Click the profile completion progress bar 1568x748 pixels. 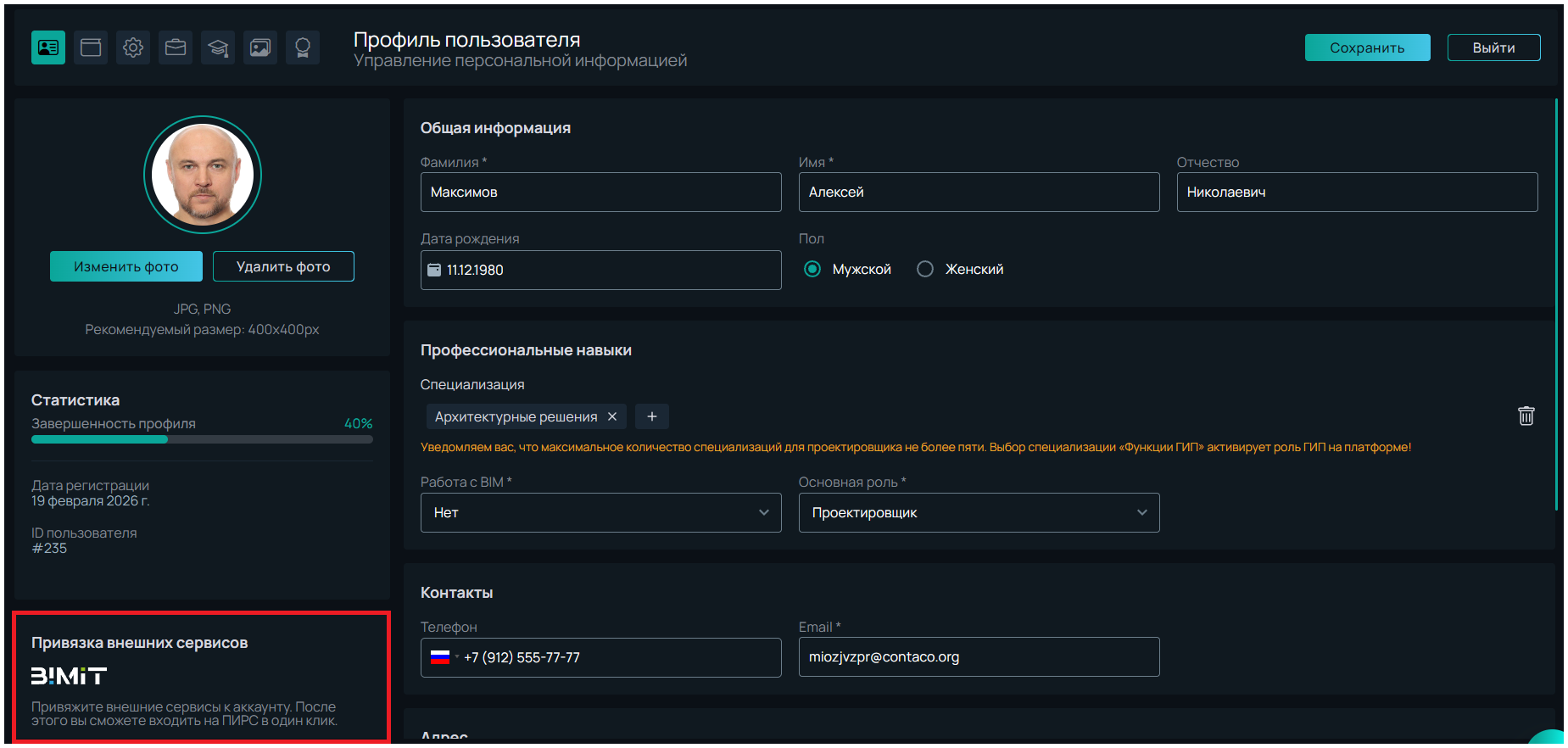(202, 439)
